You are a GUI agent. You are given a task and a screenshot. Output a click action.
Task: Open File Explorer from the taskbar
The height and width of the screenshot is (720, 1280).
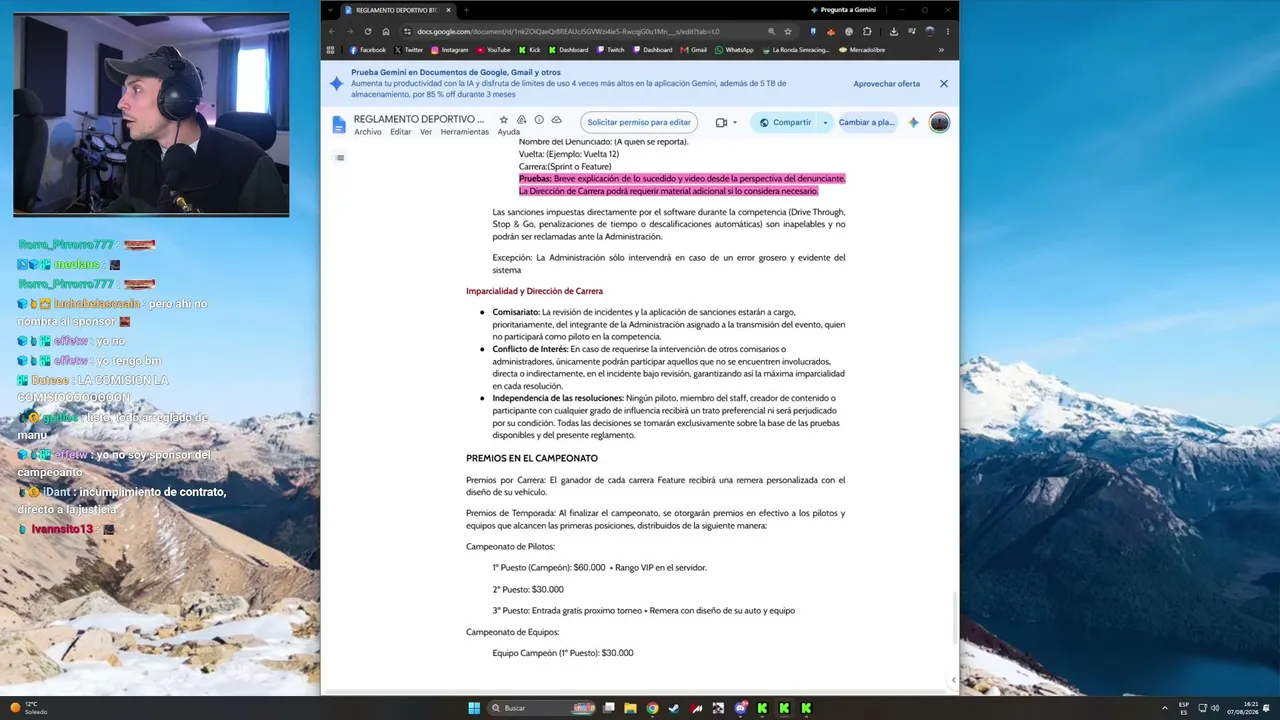click(x=630, y=708)
